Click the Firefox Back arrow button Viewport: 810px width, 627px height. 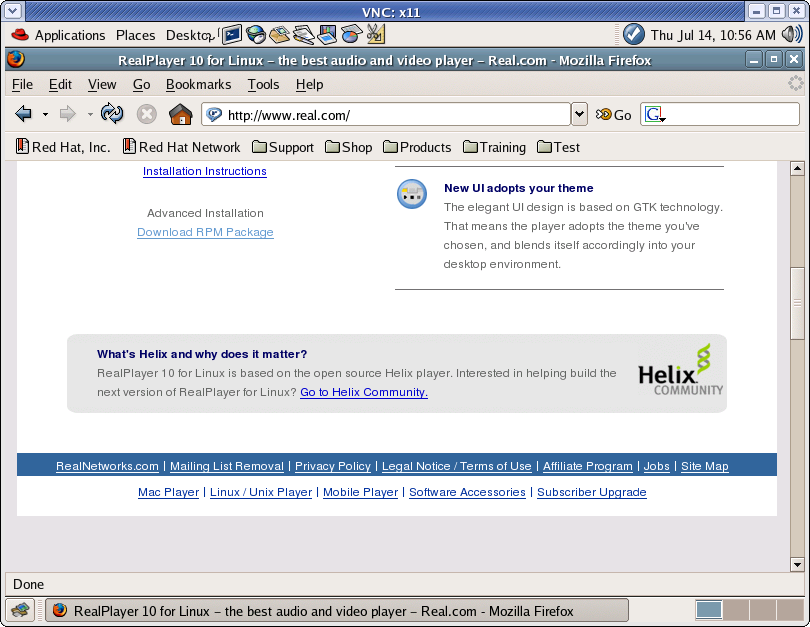(24, 114)
